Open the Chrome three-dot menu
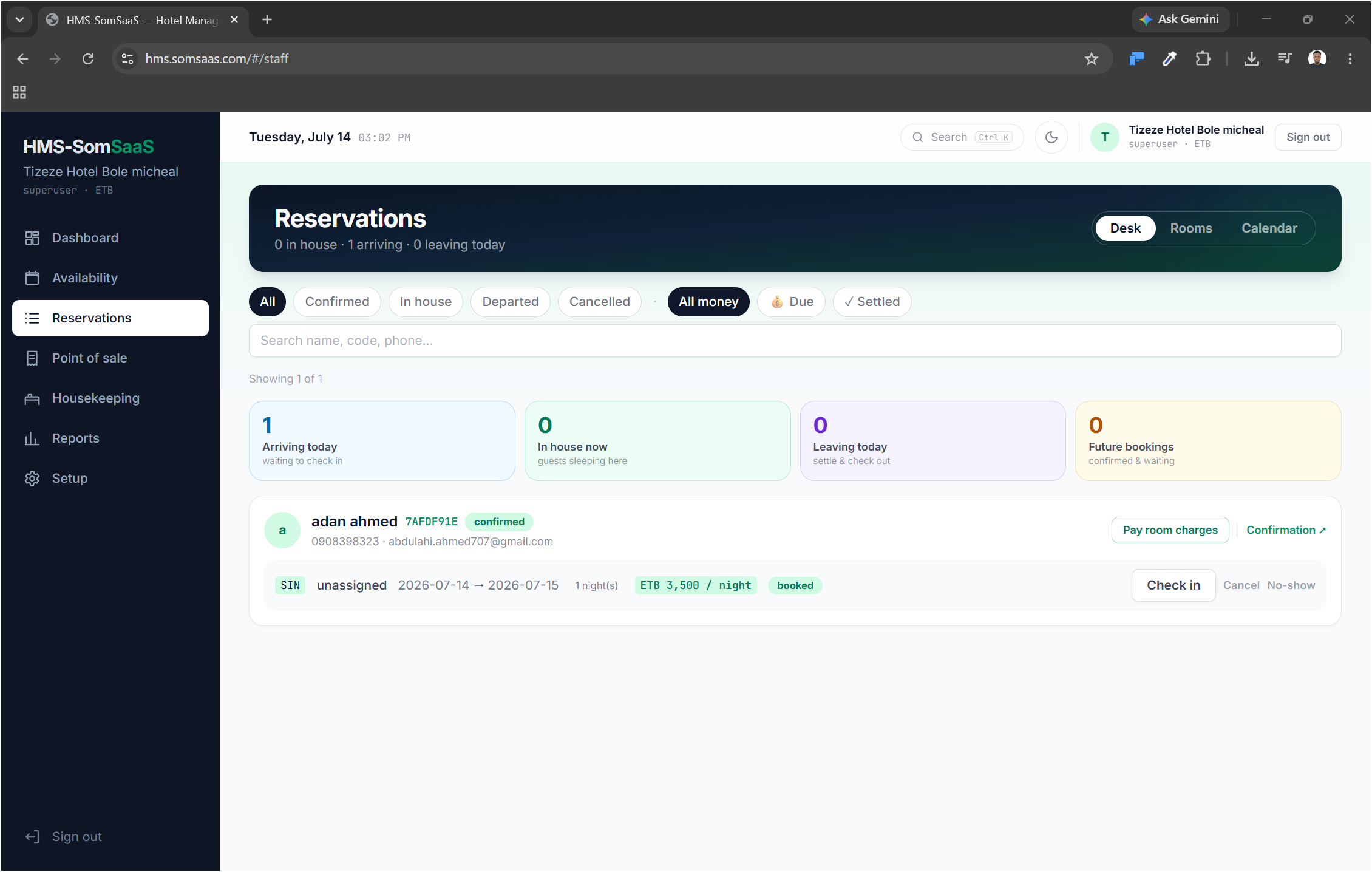Viewport: 1372px width, 872px height. [x=1350, y=59]
